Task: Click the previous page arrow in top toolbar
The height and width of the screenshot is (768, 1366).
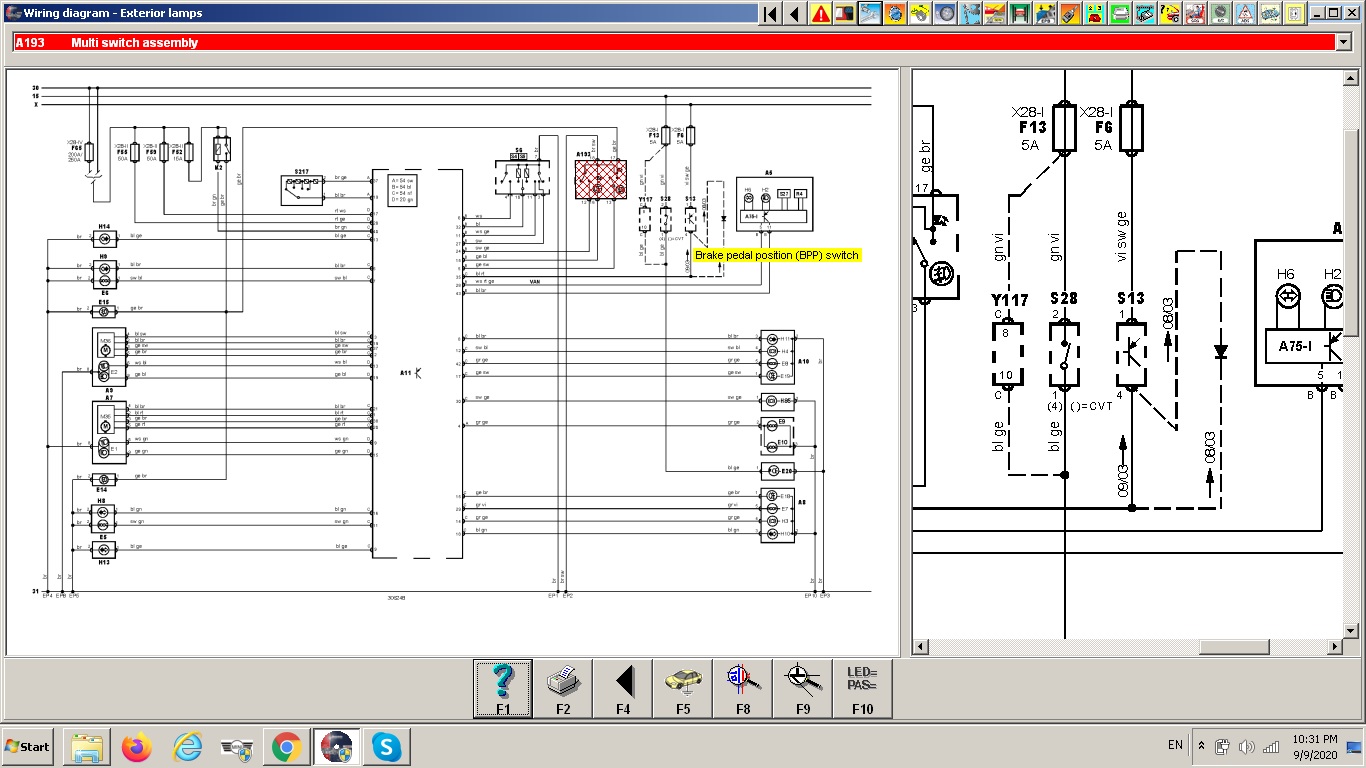Action: coord(795,14)
